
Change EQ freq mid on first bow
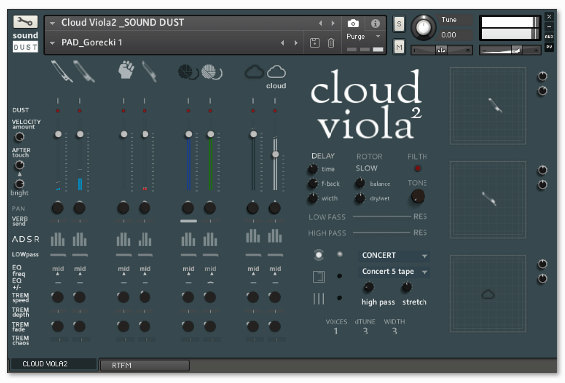point(58,269)
